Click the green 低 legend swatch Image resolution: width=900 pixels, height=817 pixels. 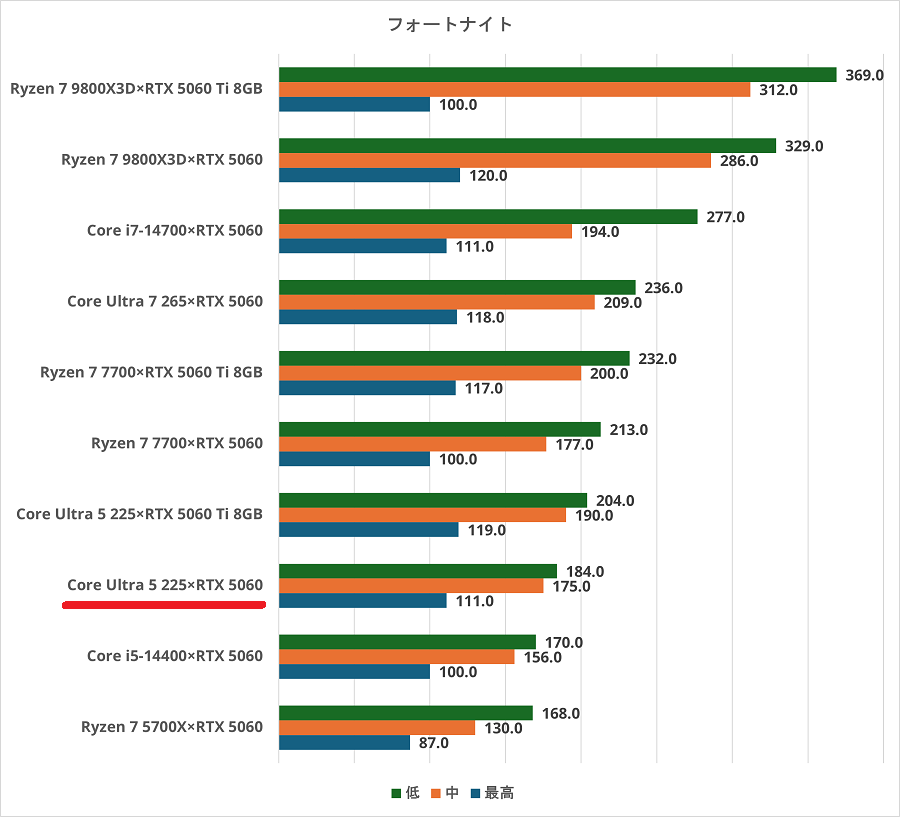396,793
